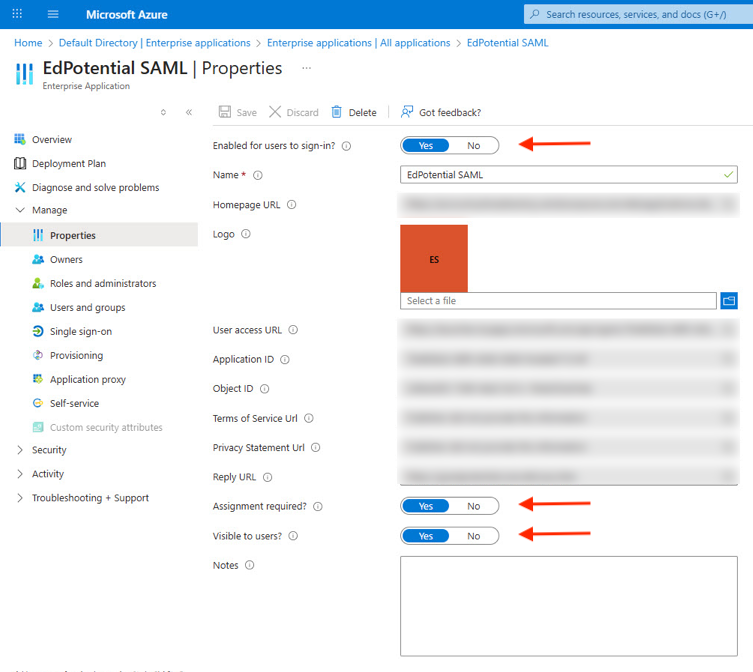The image size is (753, 672).
Task: Expand the Security section
Action: pos(20,450)
